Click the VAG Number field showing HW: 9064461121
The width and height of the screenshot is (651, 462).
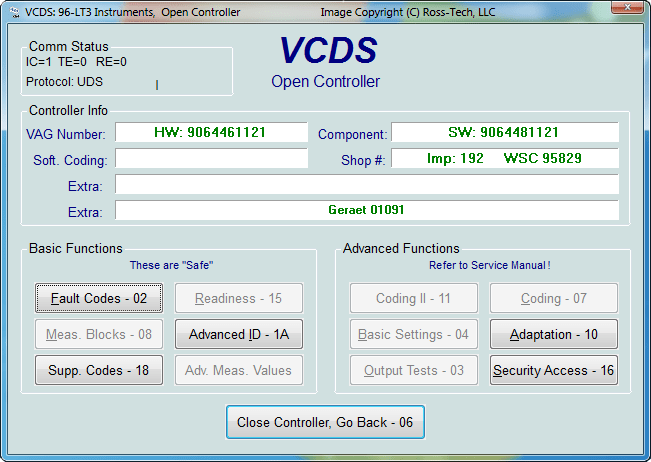(211, 133)
